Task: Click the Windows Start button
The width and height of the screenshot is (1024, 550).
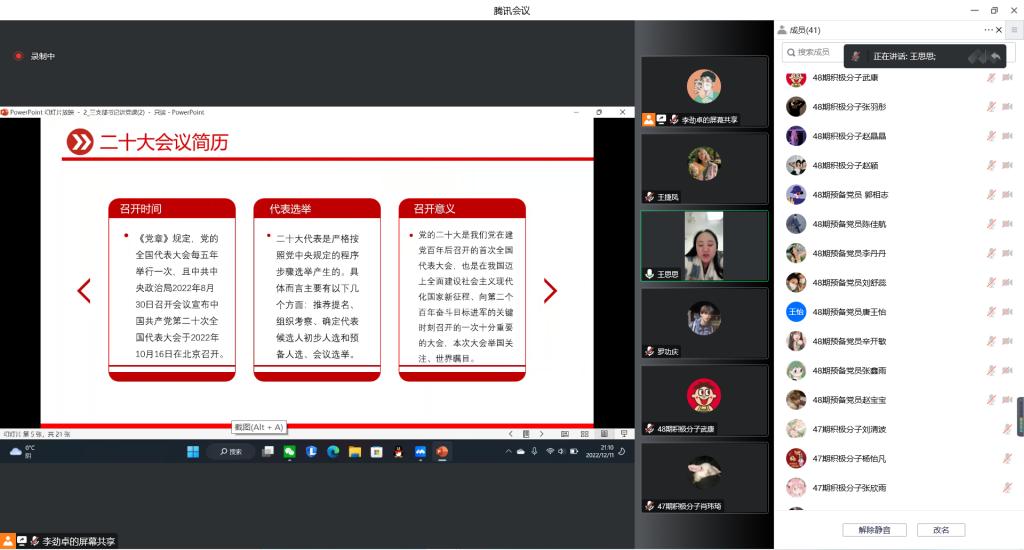Action: pyautogui.click(x=192, y=452)
